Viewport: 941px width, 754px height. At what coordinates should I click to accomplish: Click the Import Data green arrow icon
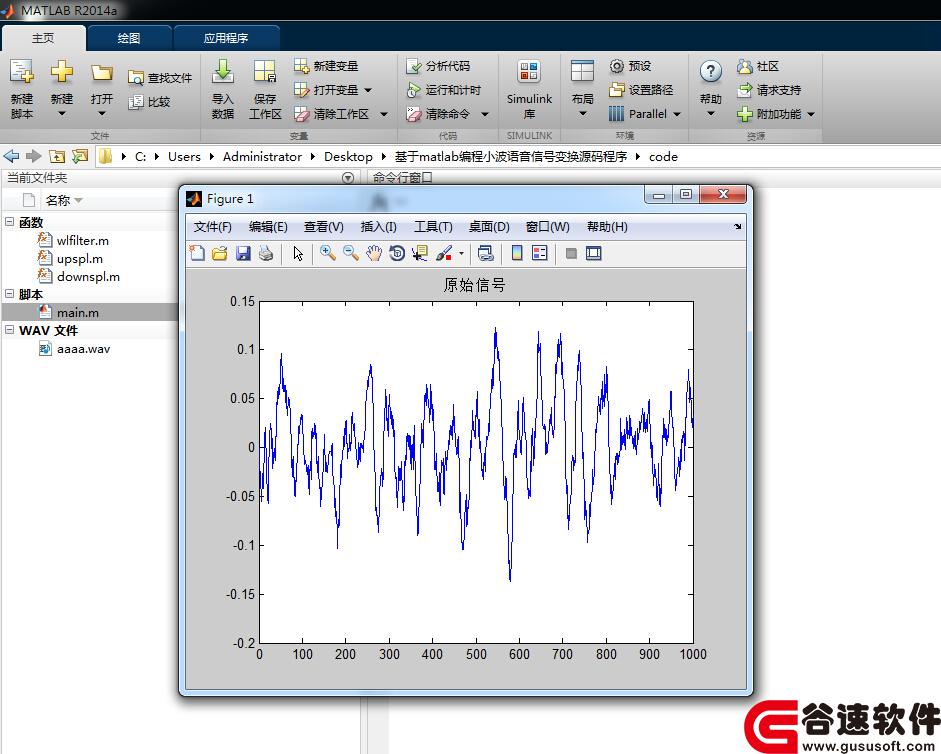coord(223,71)
